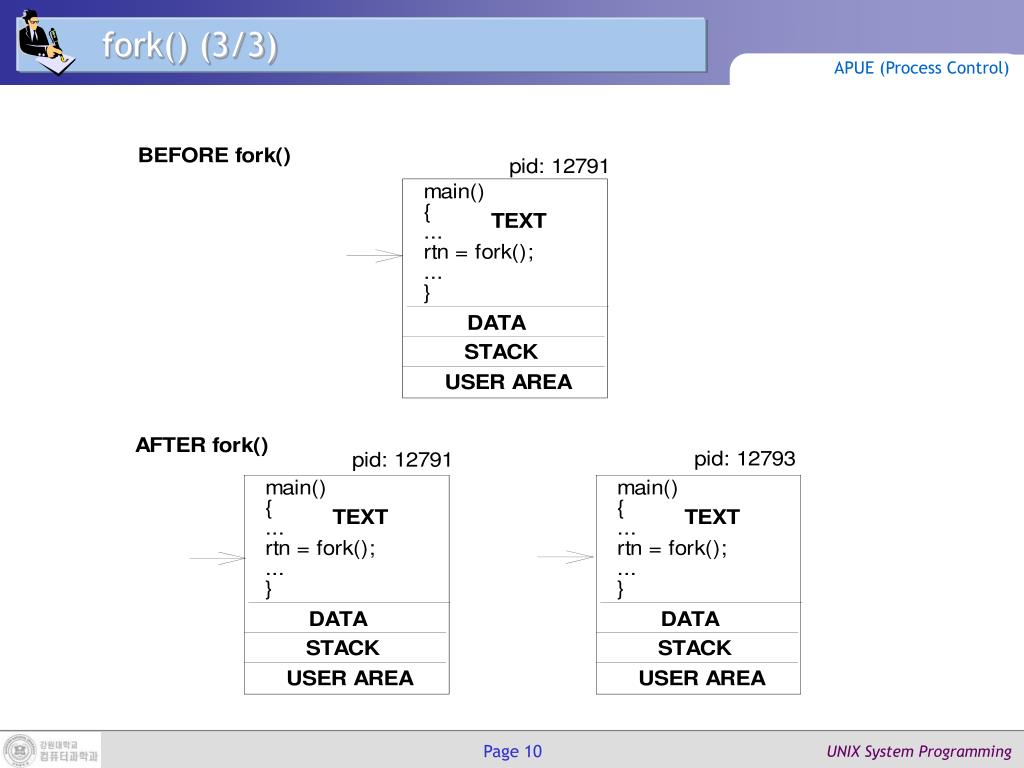The width and height of the screenshot is (1024, 768).
Task: Click the USER AREA segment in child process 12793
Action: tap(698, 679)
